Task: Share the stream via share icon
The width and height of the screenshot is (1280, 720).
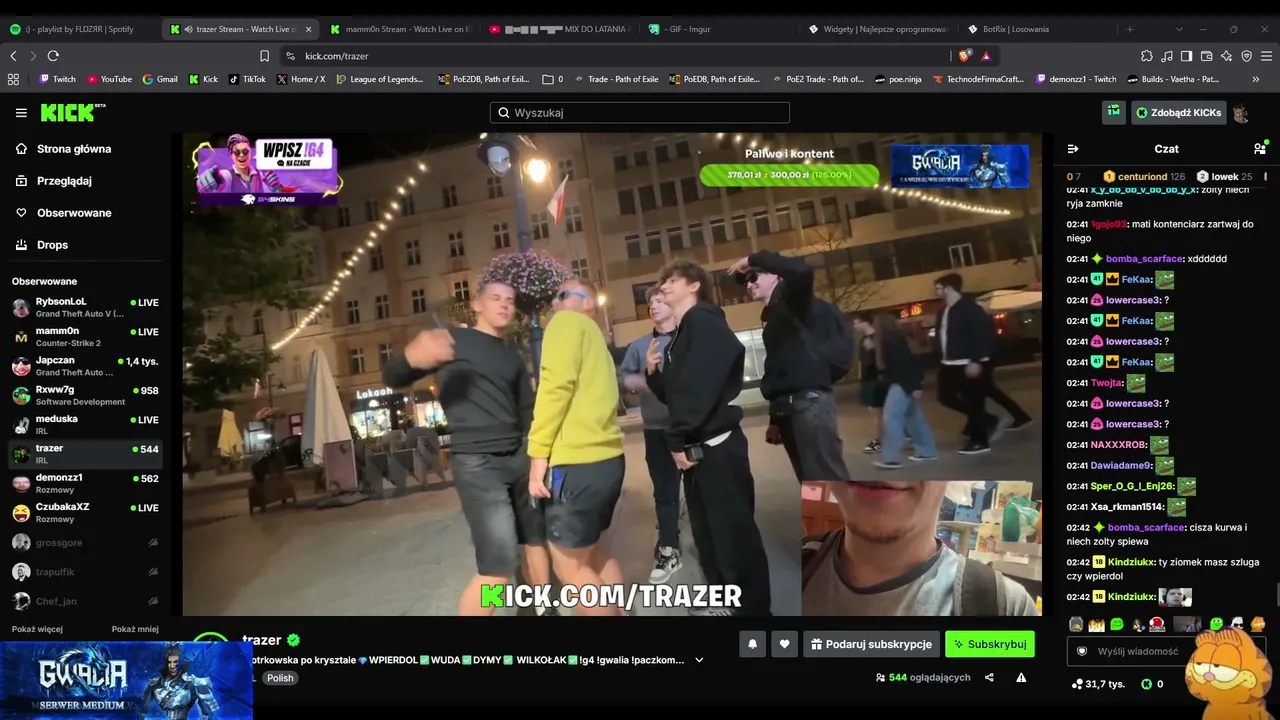Action: pyautogui.click(x=989, y=678)
